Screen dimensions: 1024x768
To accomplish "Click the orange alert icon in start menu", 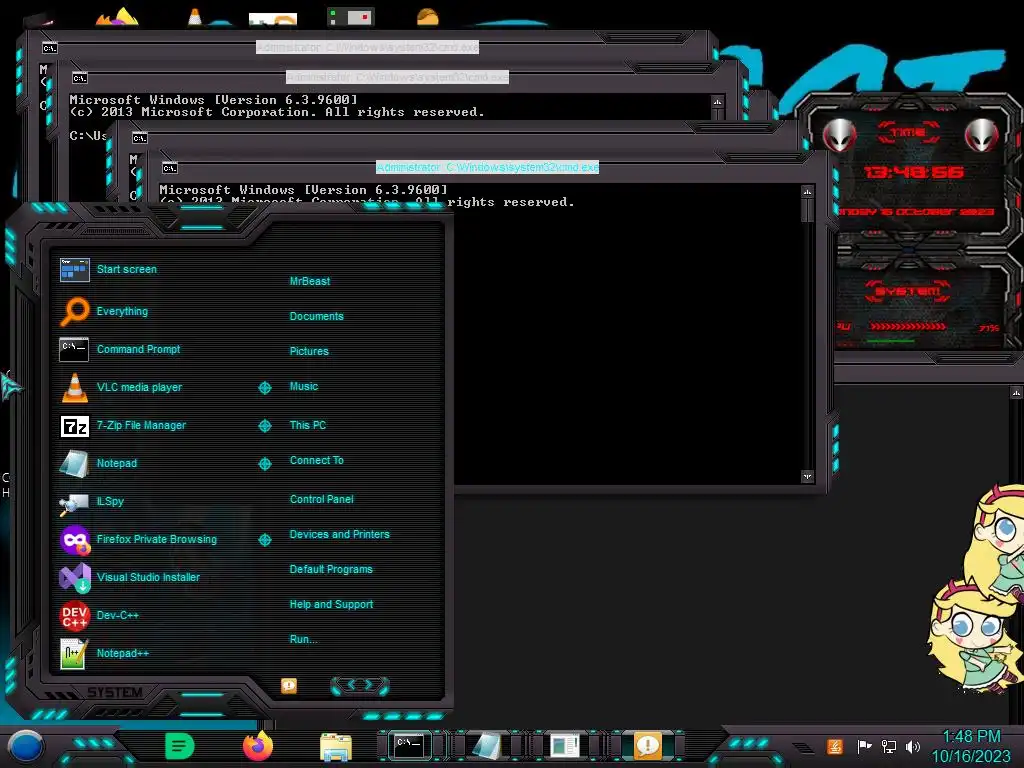I will 289,685.
